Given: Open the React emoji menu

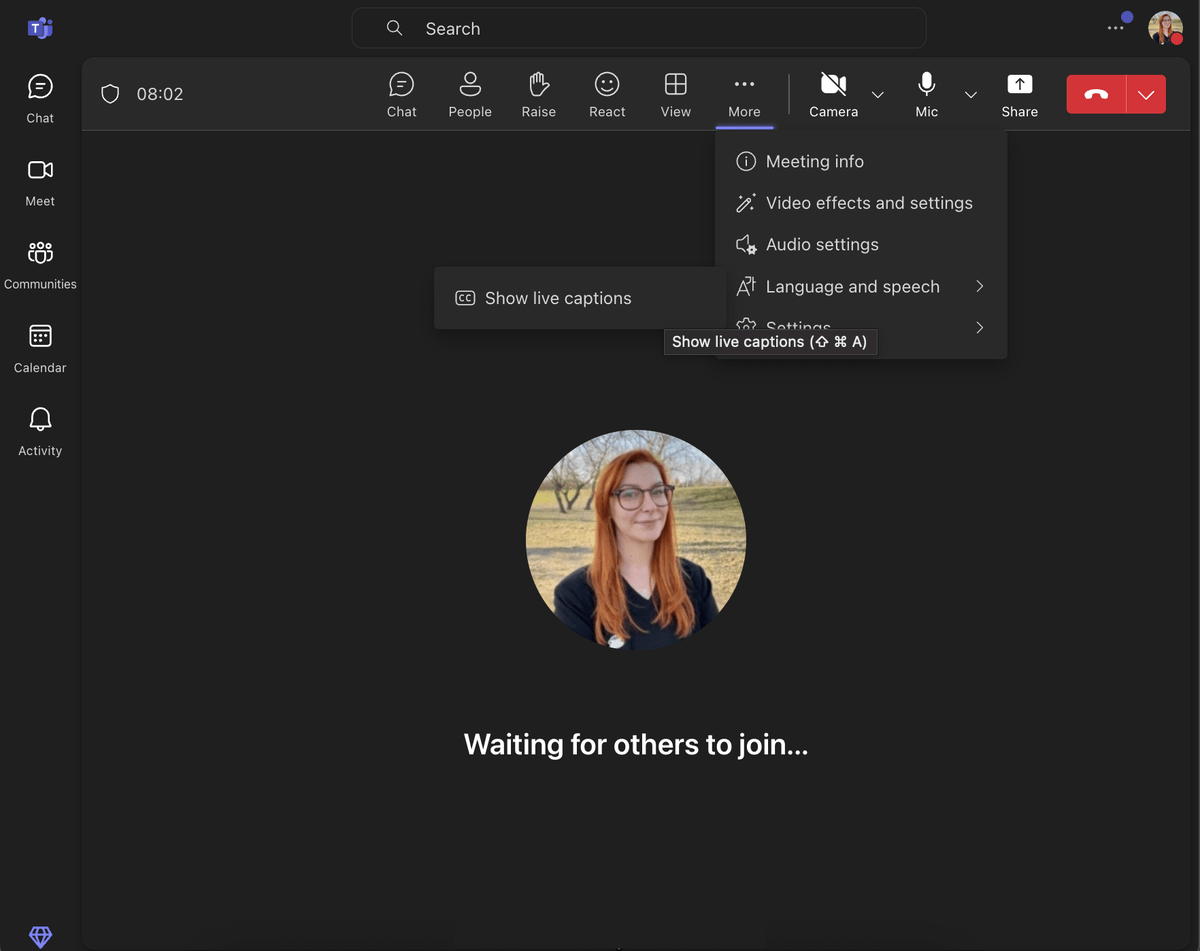Looking at the screenshot, I should [x=607, y=94].
